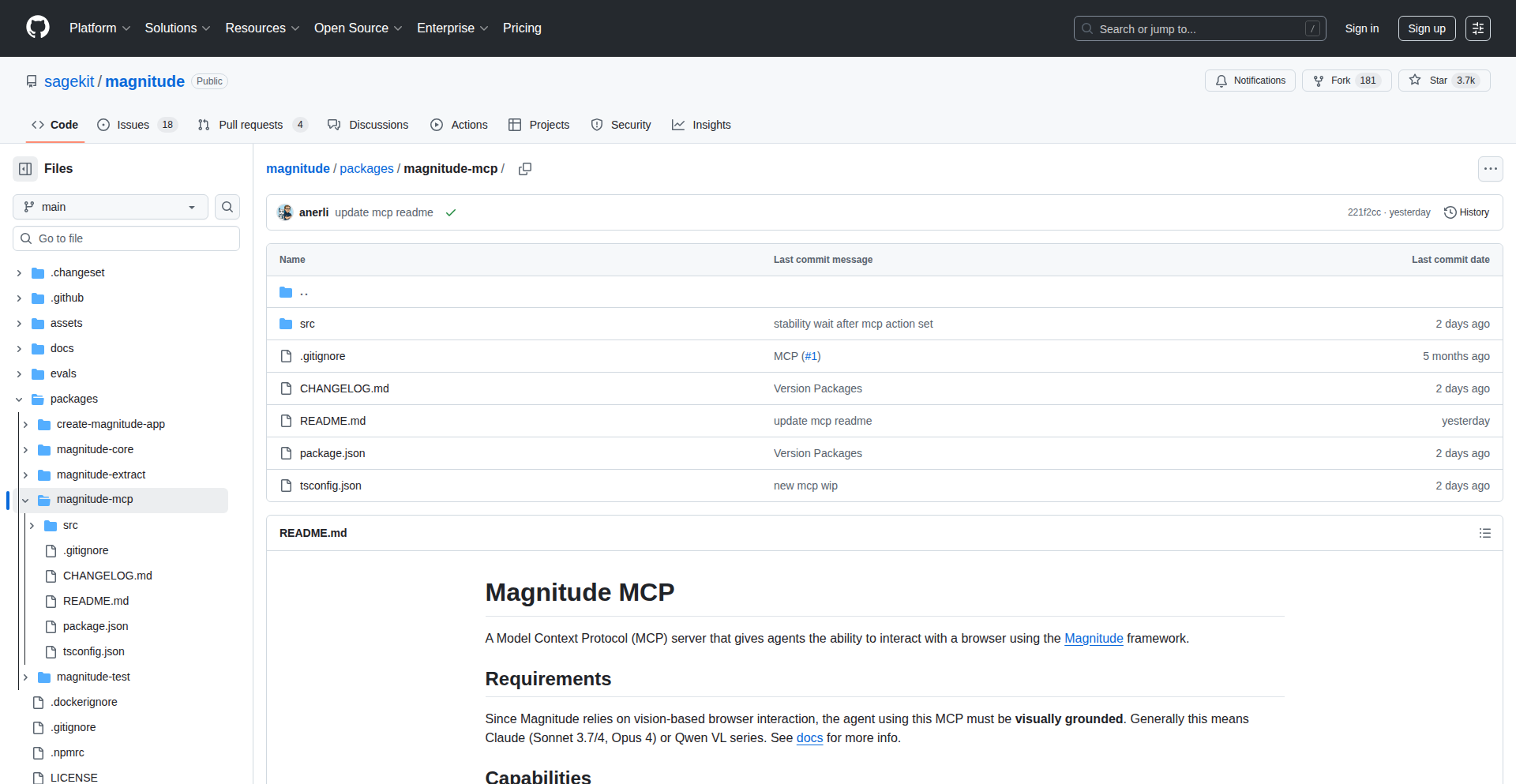Click the slash shortcut key in search box
Image resolution: width=1516 pixels, height=784 pixels.
[1312, 28]
